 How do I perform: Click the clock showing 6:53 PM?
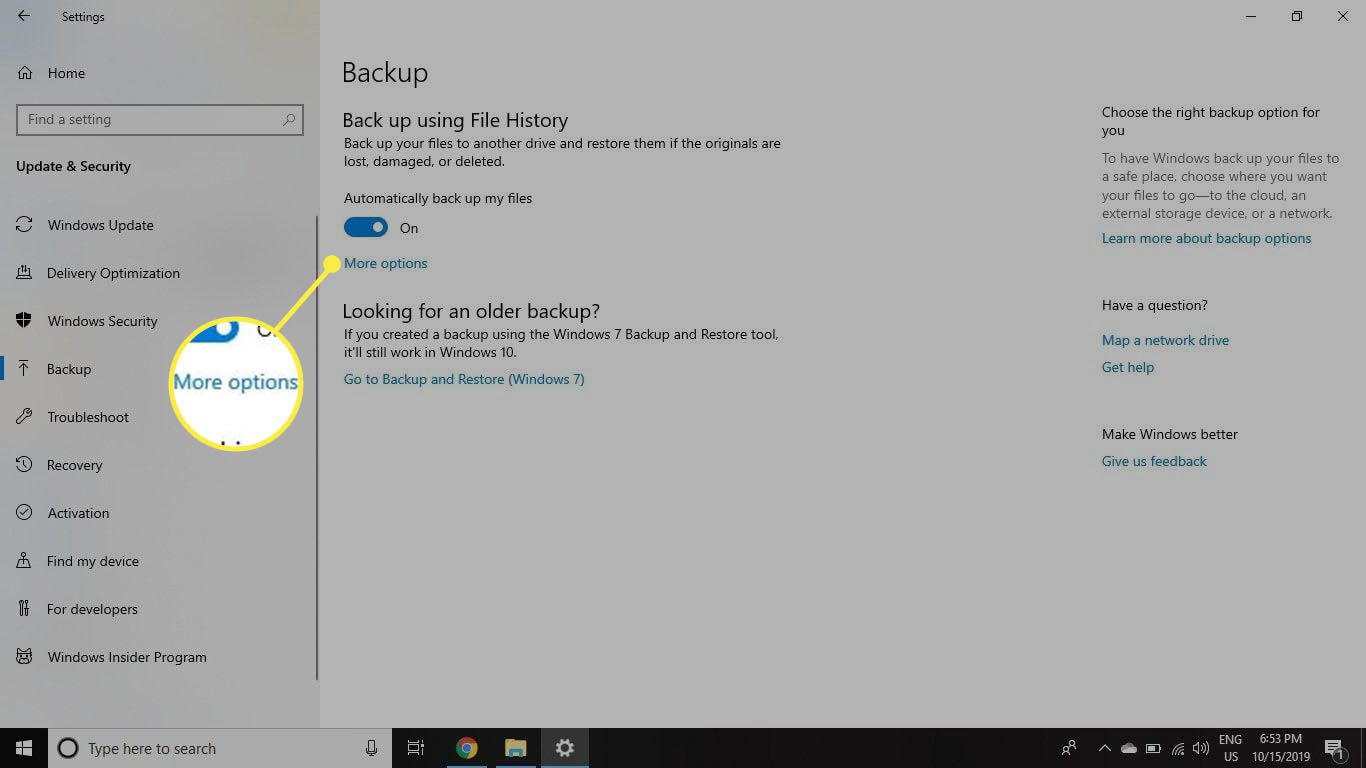coord(1281,748)
